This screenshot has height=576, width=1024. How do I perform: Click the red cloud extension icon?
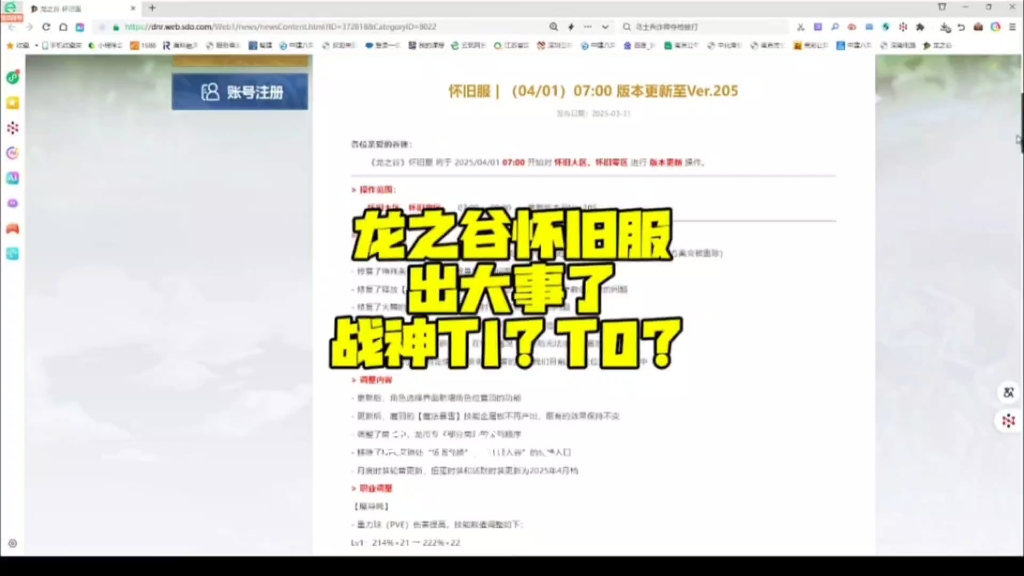tap(852, 27)
